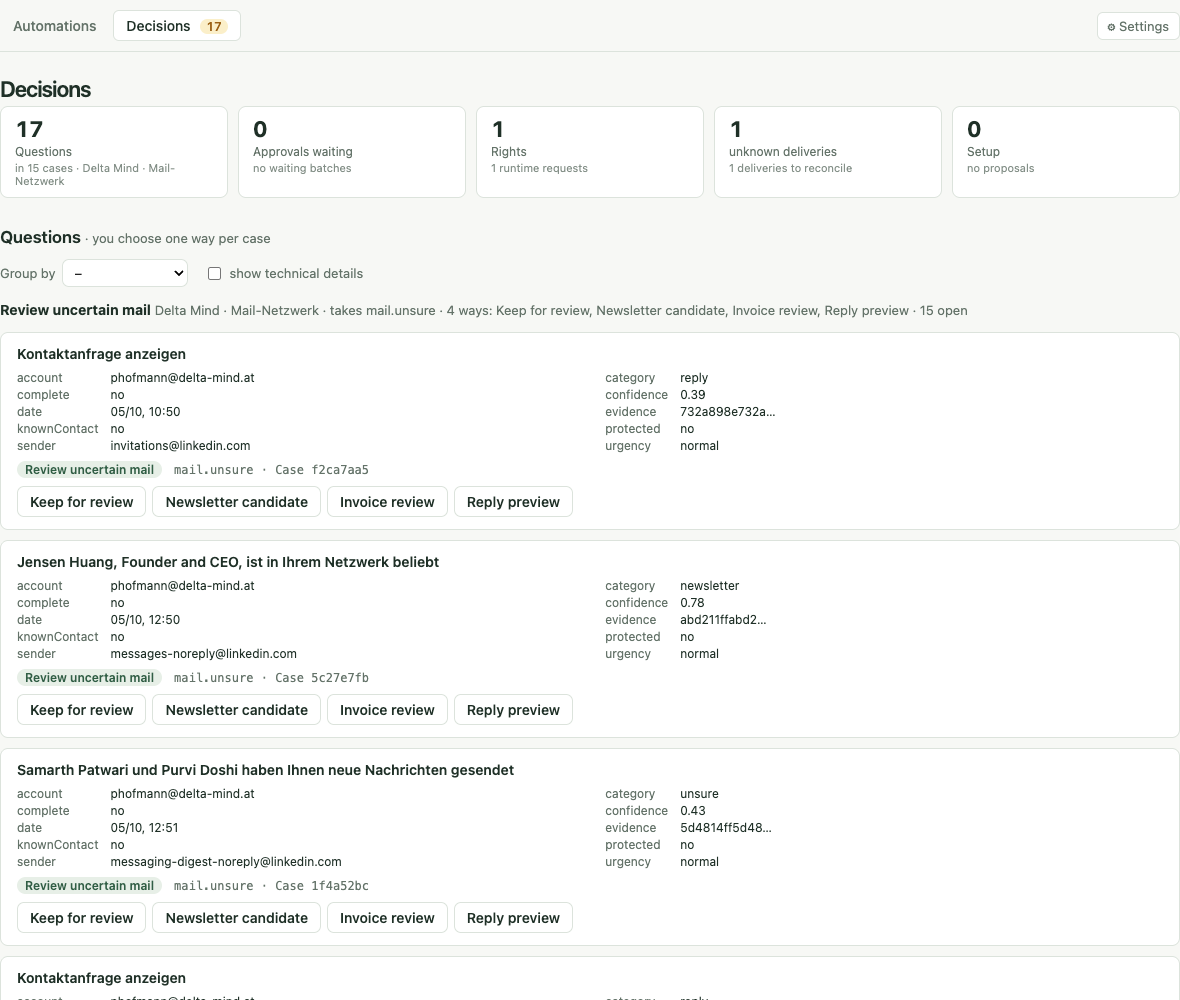Click the Decisions count badge 17
The height and width of the screenshot is (1000, 1180).
pyautogui.click(x=214, y=26)
